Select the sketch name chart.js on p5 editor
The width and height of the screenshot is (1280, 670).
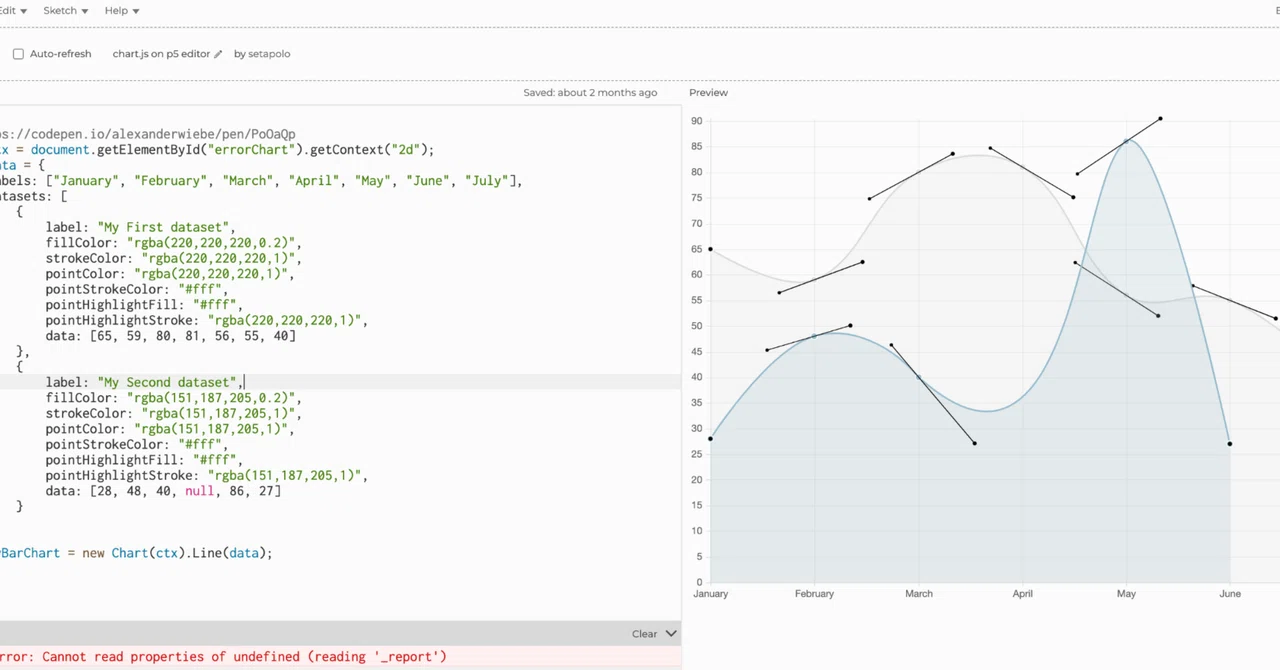point(161,54)
